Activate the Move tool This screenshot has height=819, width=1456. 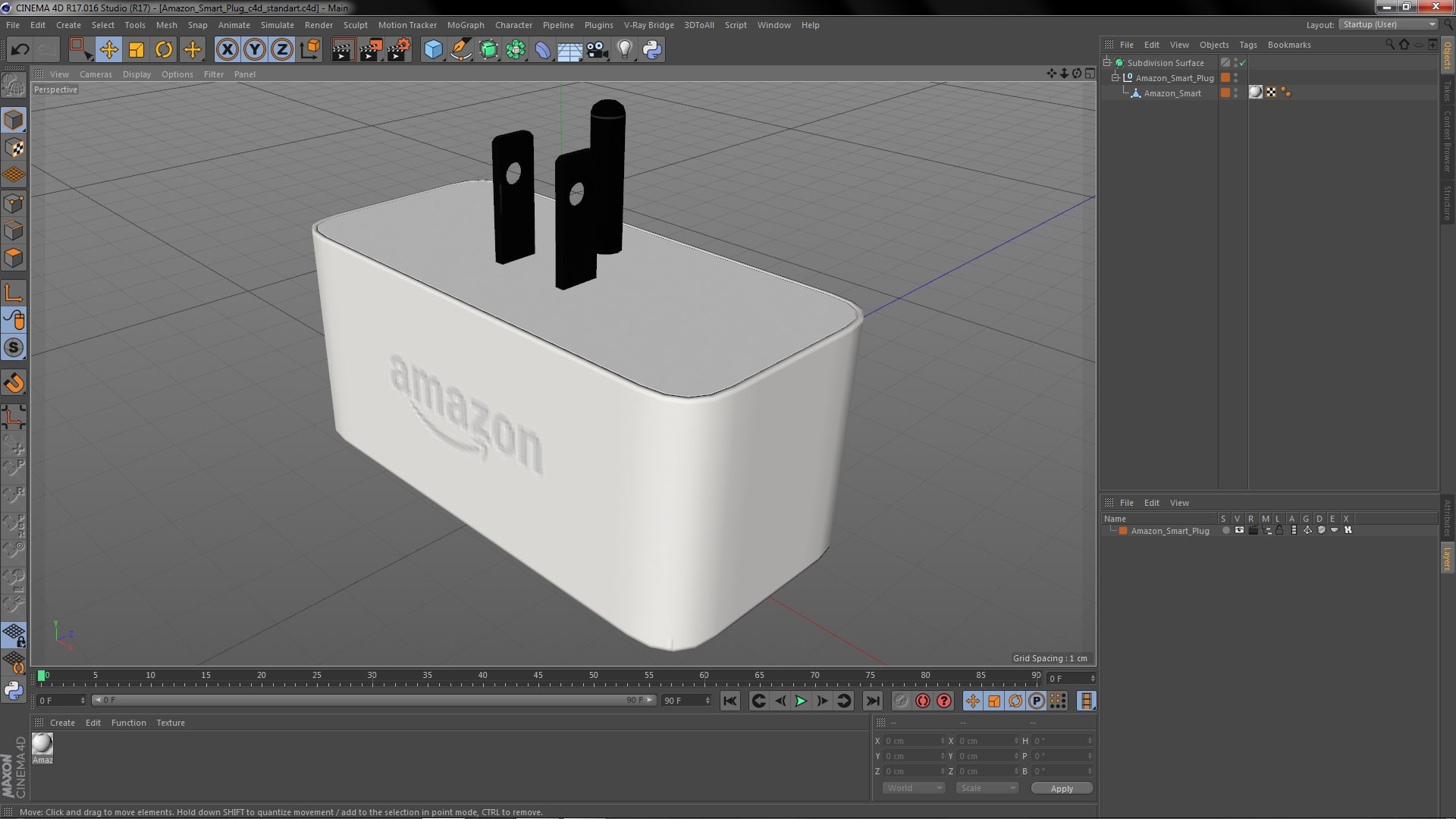click(108, 50)
